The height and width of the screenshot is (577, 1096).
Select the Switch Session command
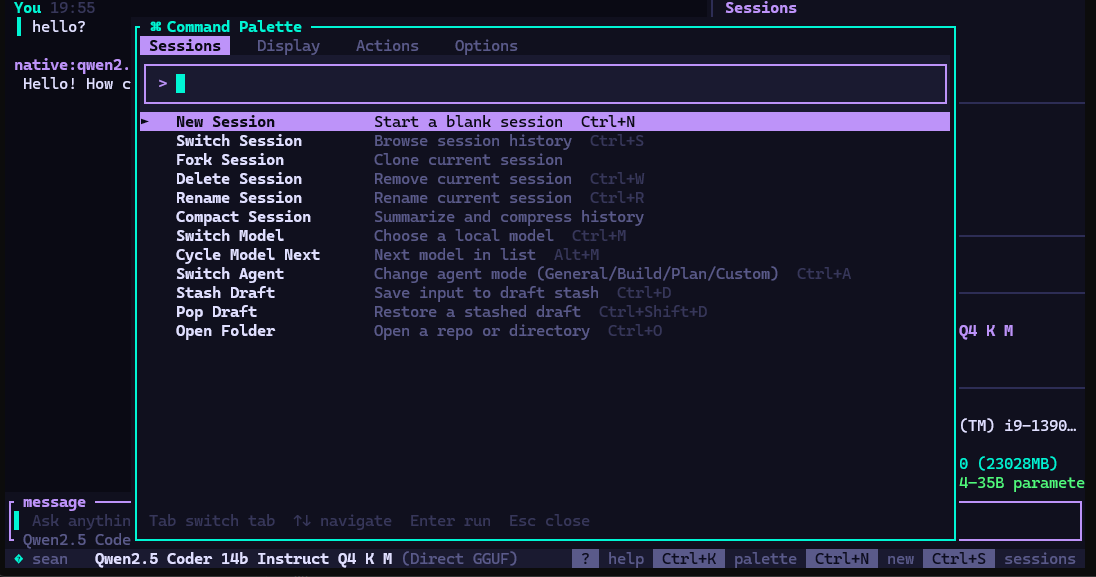tap(545, 141)
